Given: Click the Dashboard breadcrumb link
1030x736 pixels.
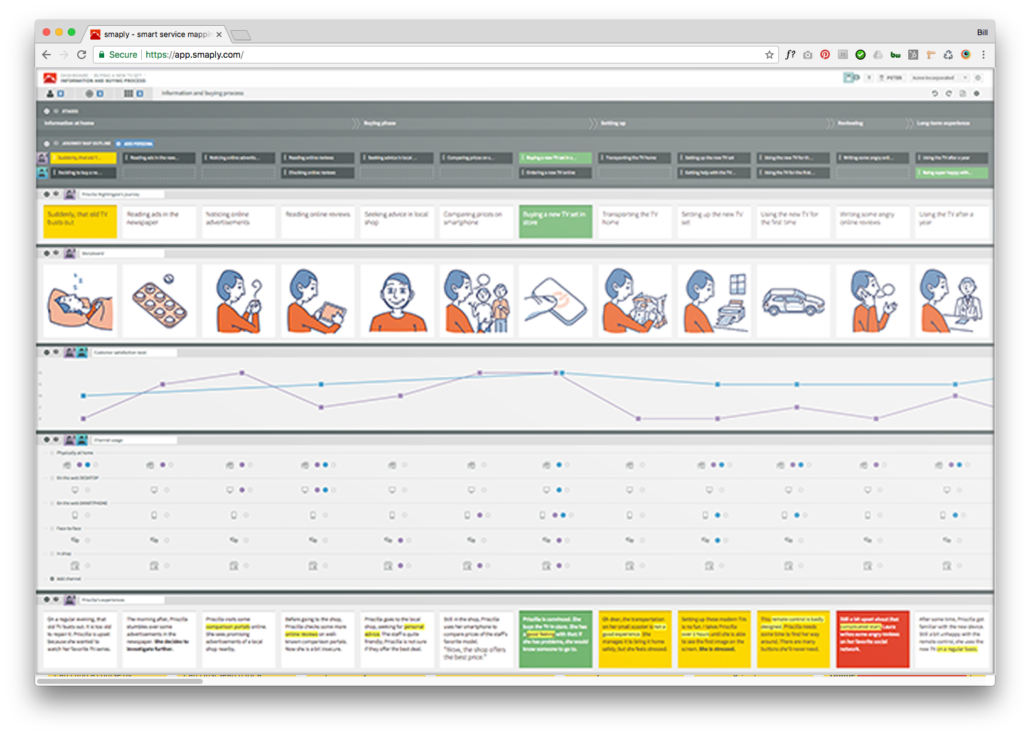Looking at the screenshot, I should click(73, 76).
